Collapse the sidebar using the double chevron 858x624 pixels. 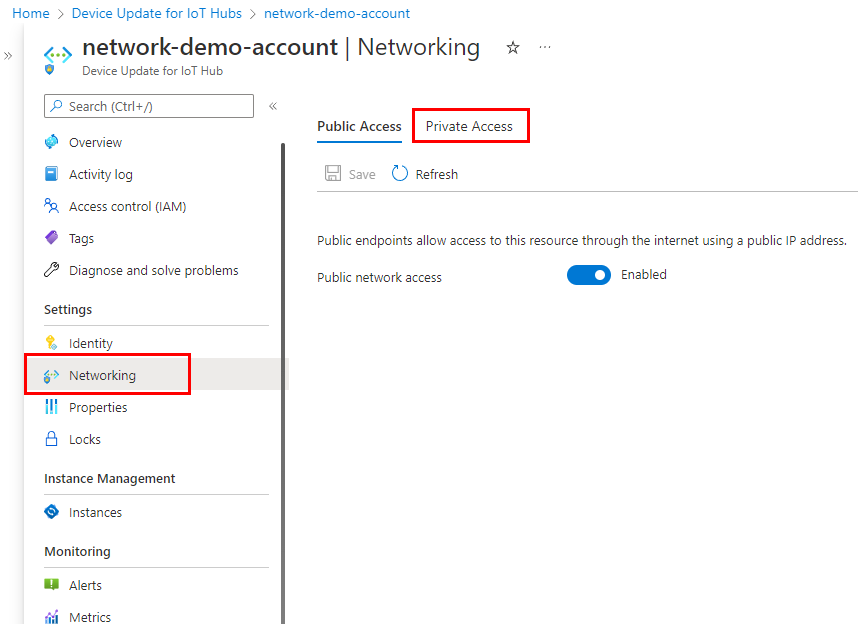[272, 105]
